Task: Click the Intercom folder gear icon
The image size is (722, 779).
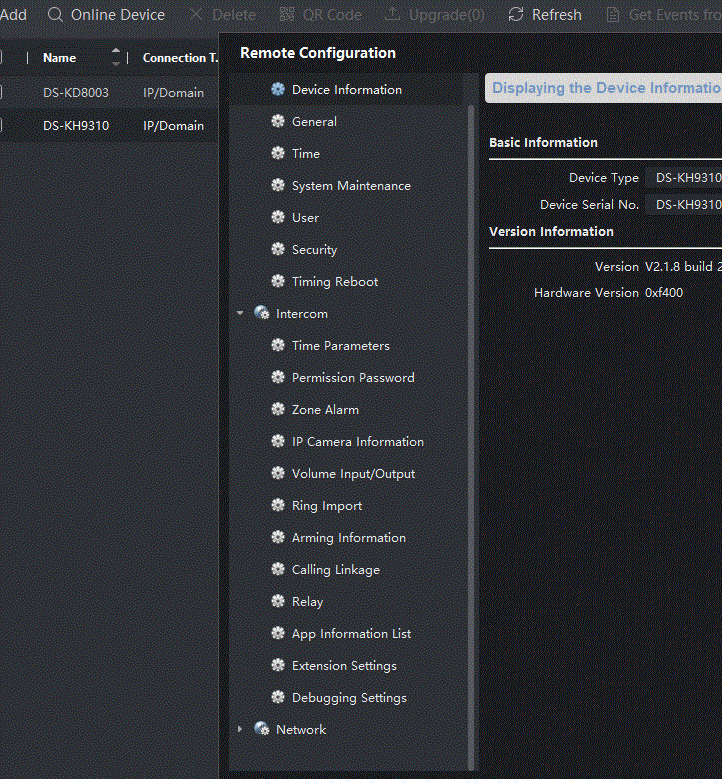Action: 262,314
